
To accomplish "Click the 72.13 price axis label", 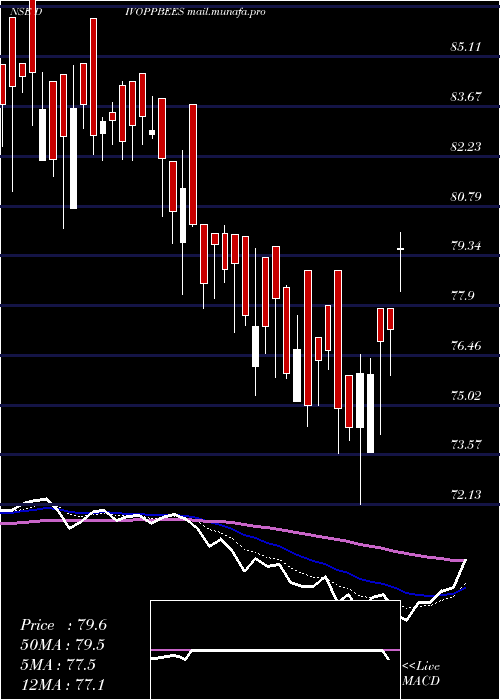I will tap(466, 495).
